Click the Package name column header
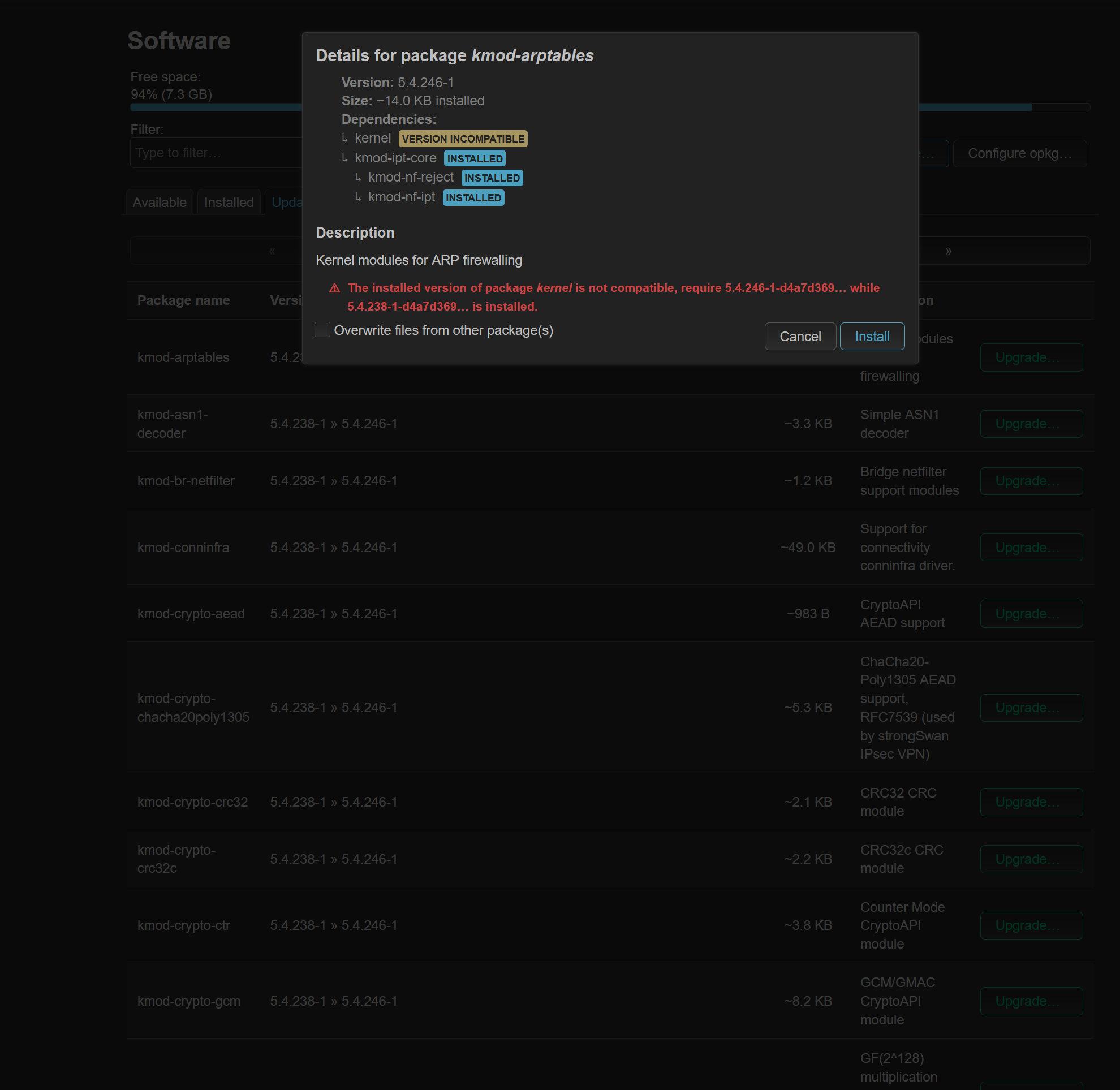Image resolution: width=1120 pixels, height=1090 pixels. coord(183,300)
